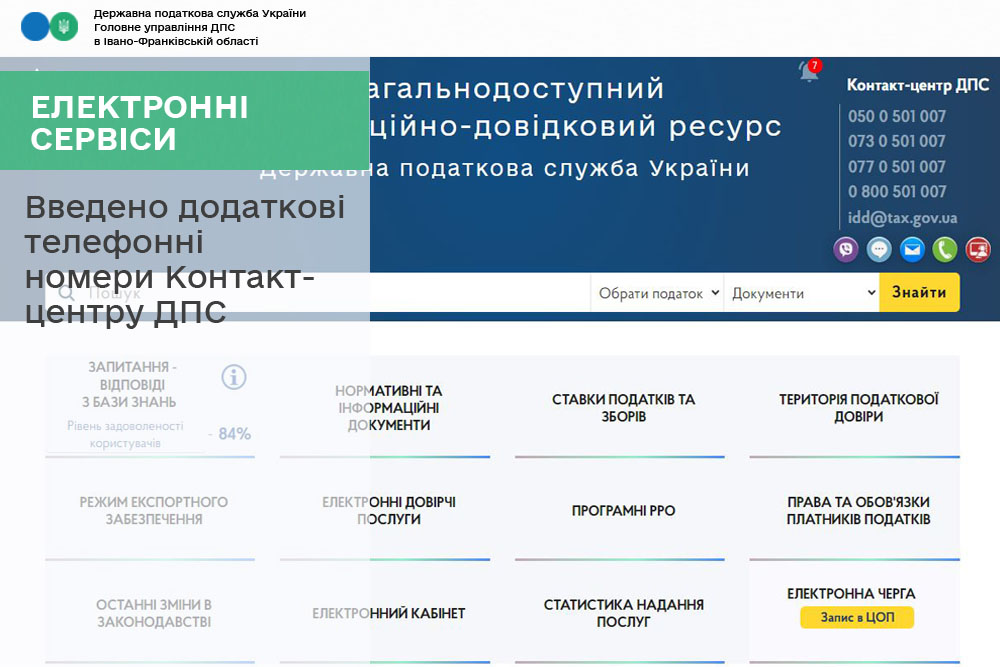Open 'Ставки податків та зборів' section
1000x667 pixels.
click(x=623, y=408)
